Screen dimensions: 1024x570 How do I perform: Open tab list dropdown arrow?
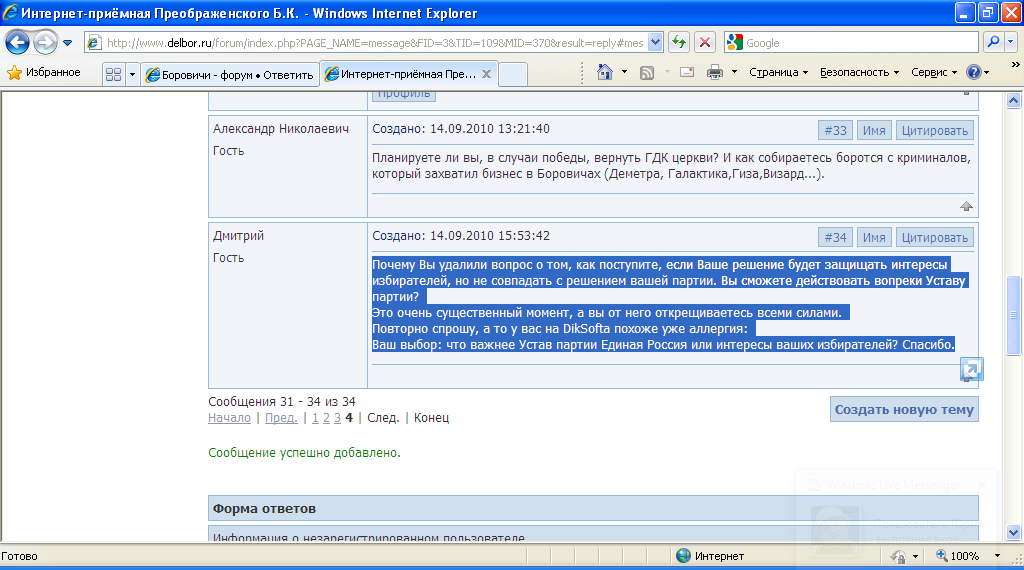[132, 74]
